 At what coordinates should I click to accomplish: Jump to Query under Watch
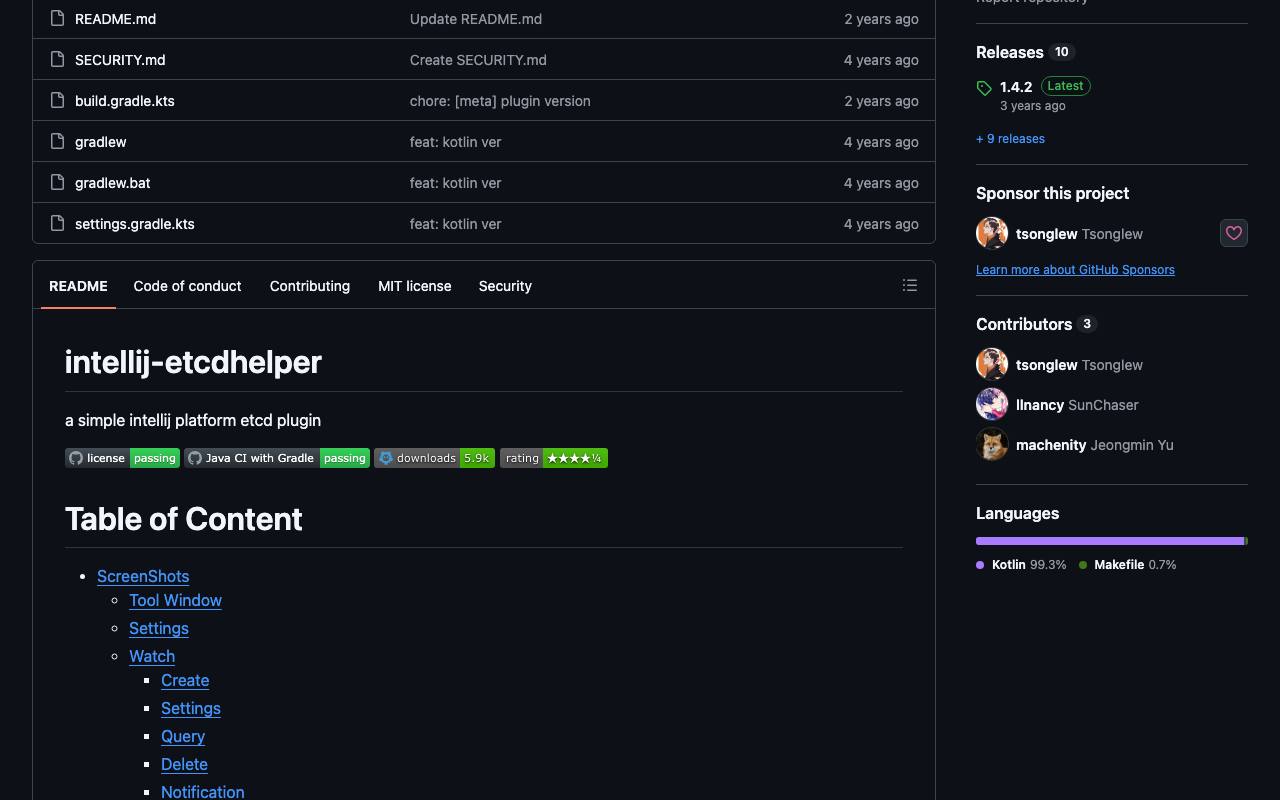pos(183,736)
